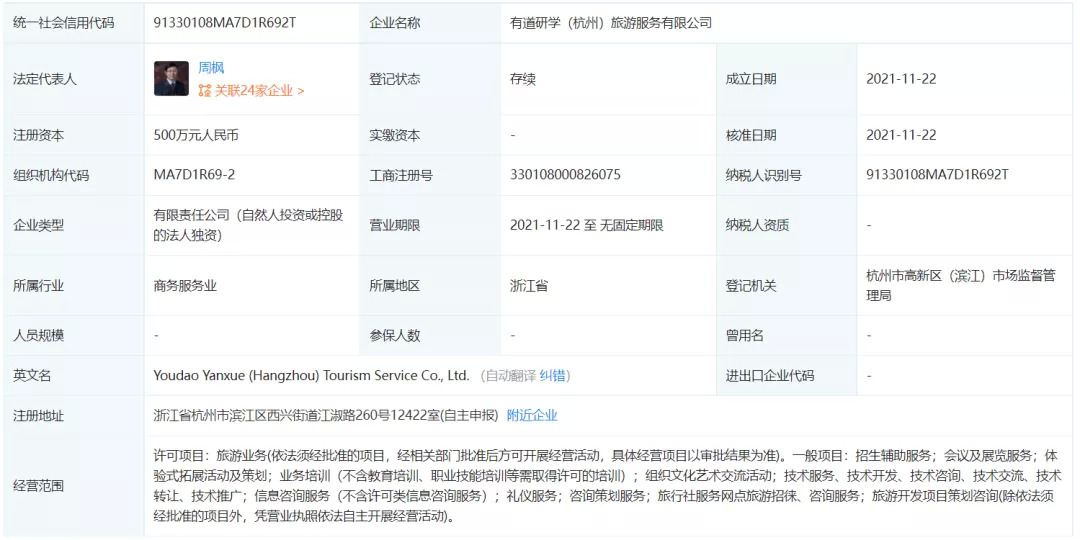This screenshot has height=540, width=1080.
Task: Open legal representative 周枫's profile link
Action: click(x=211, y=68)
